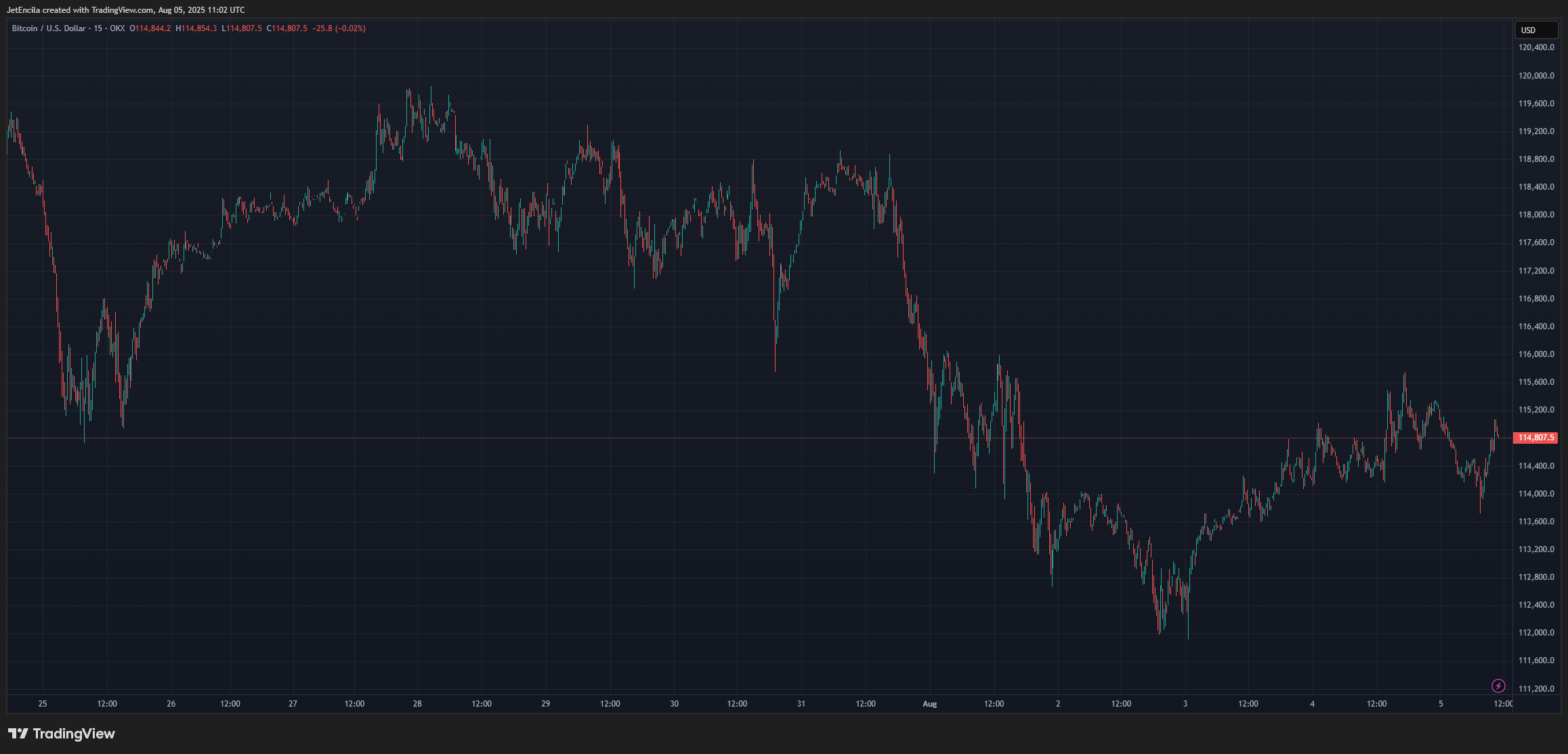
Task: Click the date label 5 on time axis
Action: tap(1441, 704)
